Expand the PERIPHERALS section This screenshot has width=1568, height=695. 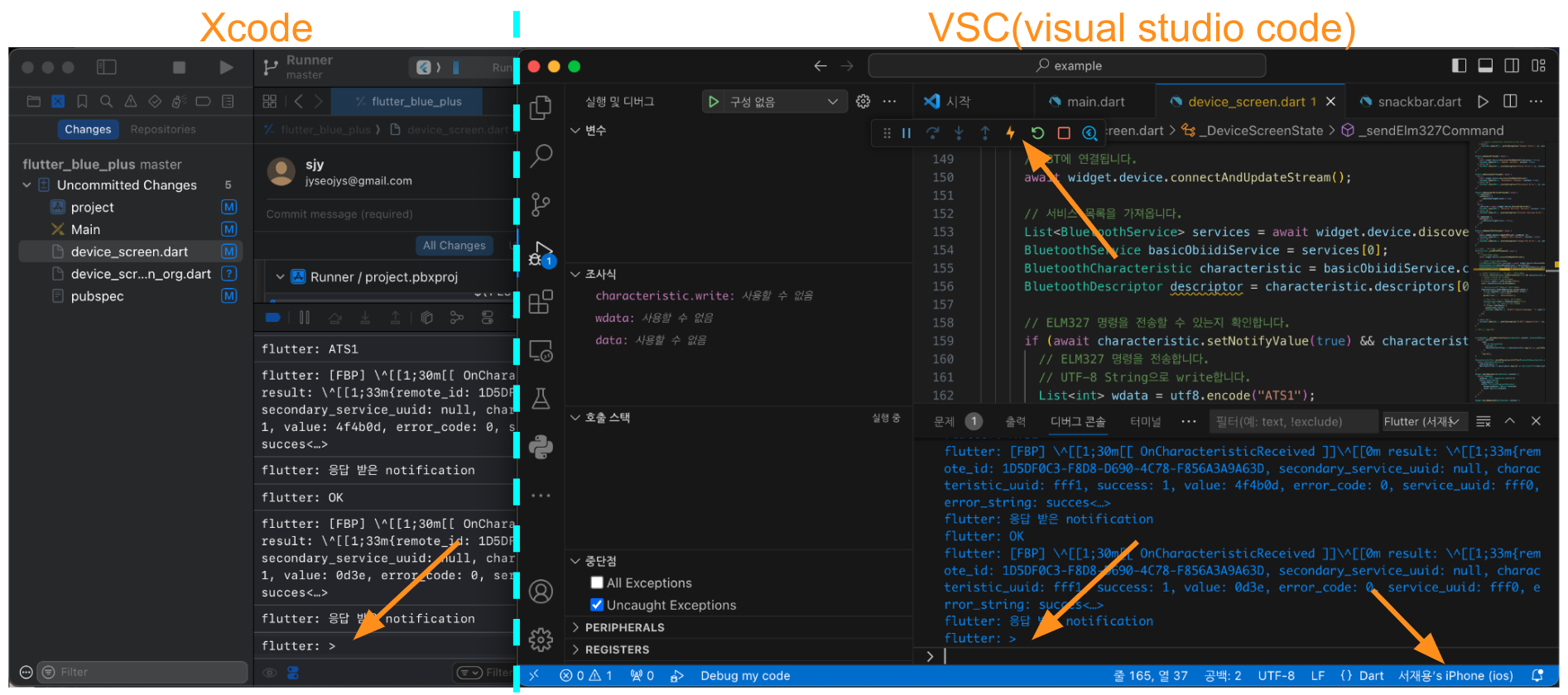click(x=575, y=627)
